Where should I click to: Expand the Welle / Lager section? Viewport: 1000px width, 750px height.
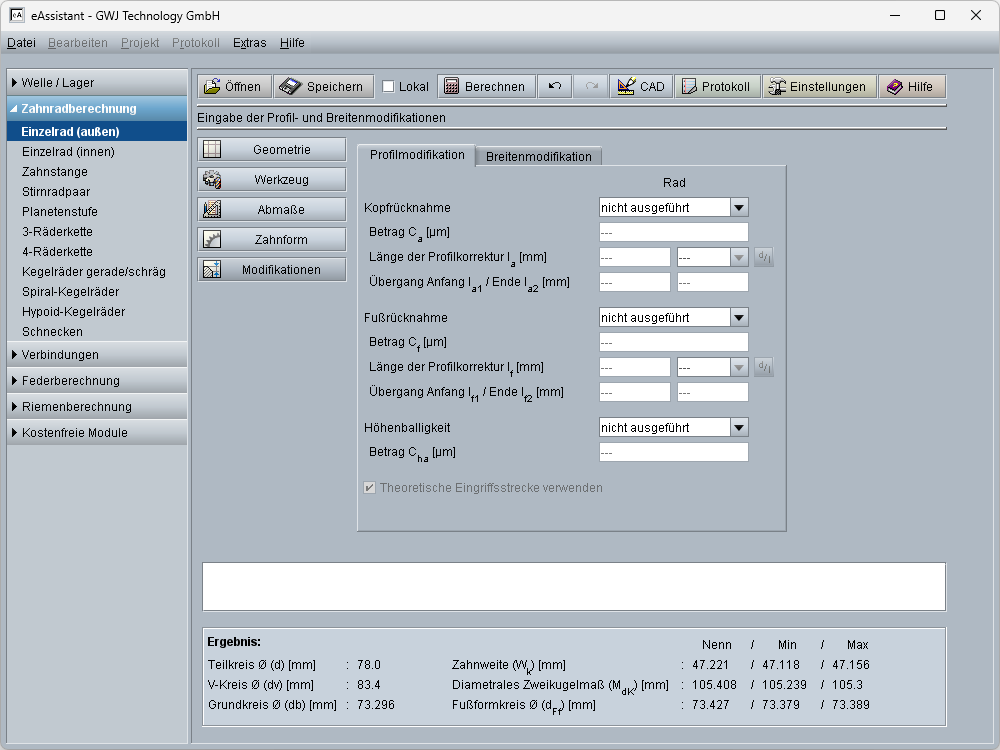tap(97, 83)
